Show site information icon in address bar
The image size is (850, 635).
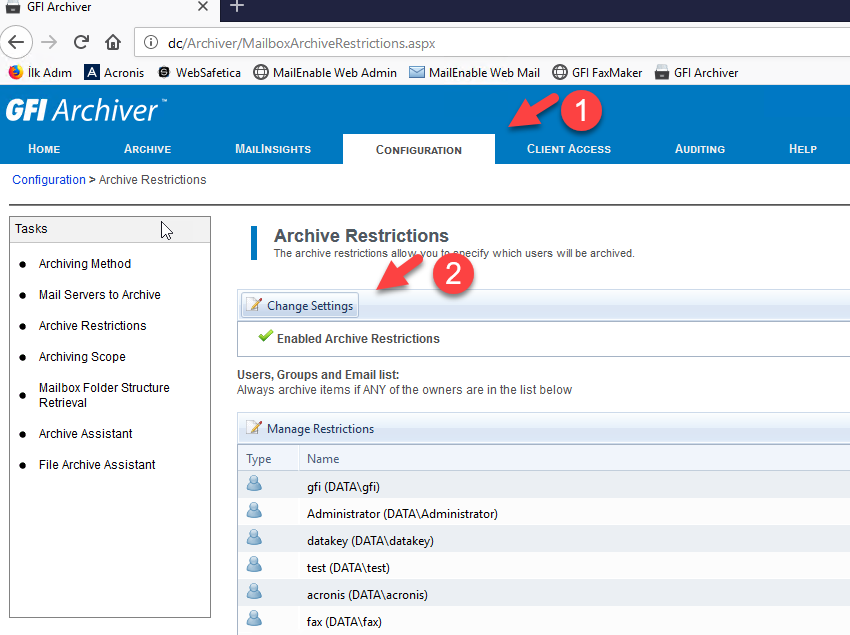pyautogui.click(x=151, y=42)
